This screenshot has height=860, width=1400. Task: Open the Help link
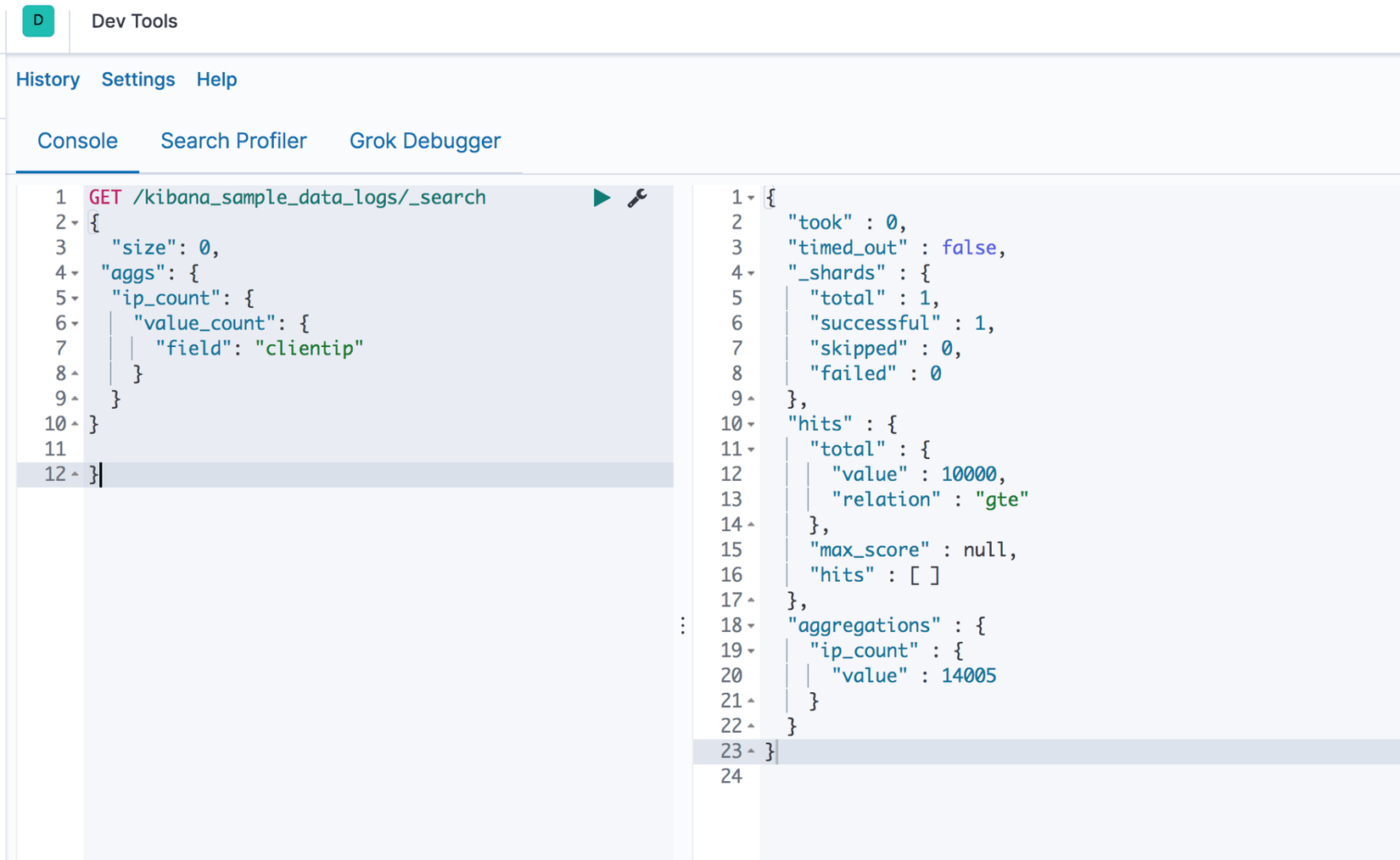216,80
